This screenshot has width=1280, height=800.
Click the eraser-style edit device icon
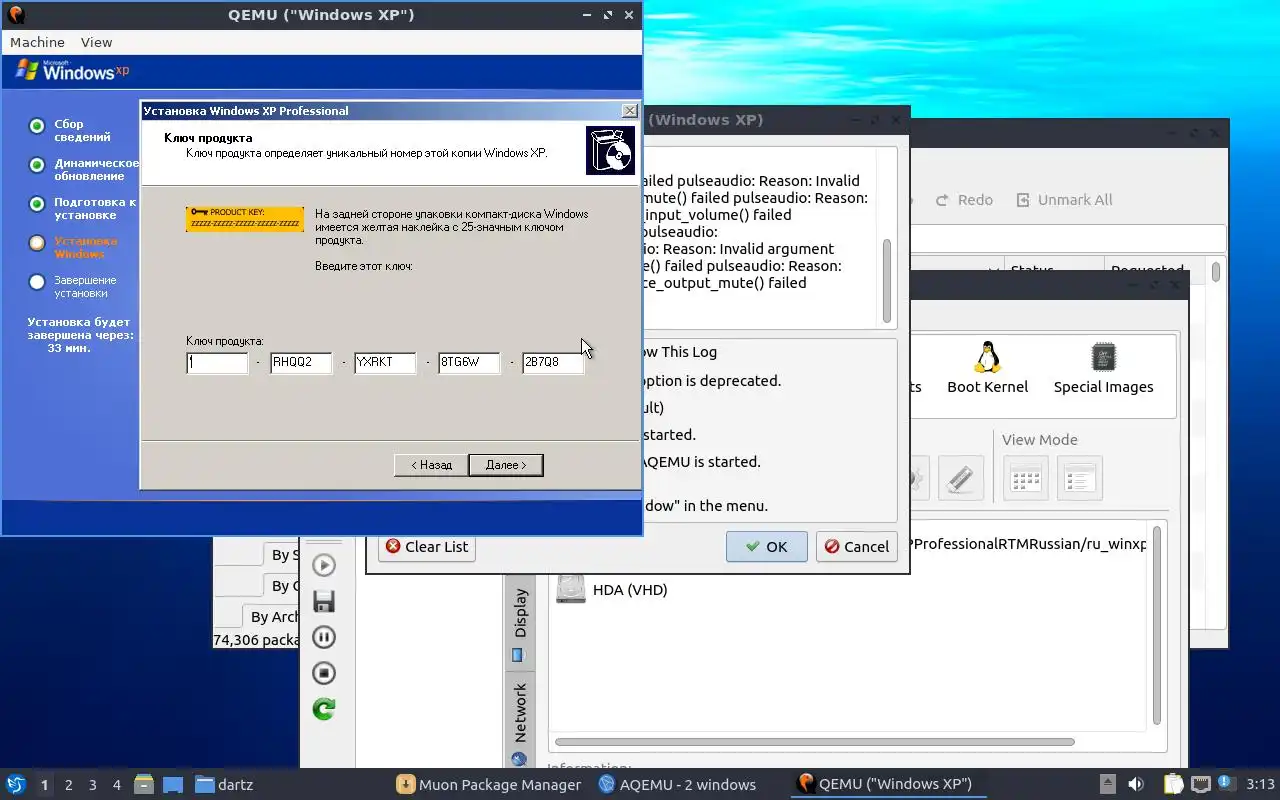960,479
